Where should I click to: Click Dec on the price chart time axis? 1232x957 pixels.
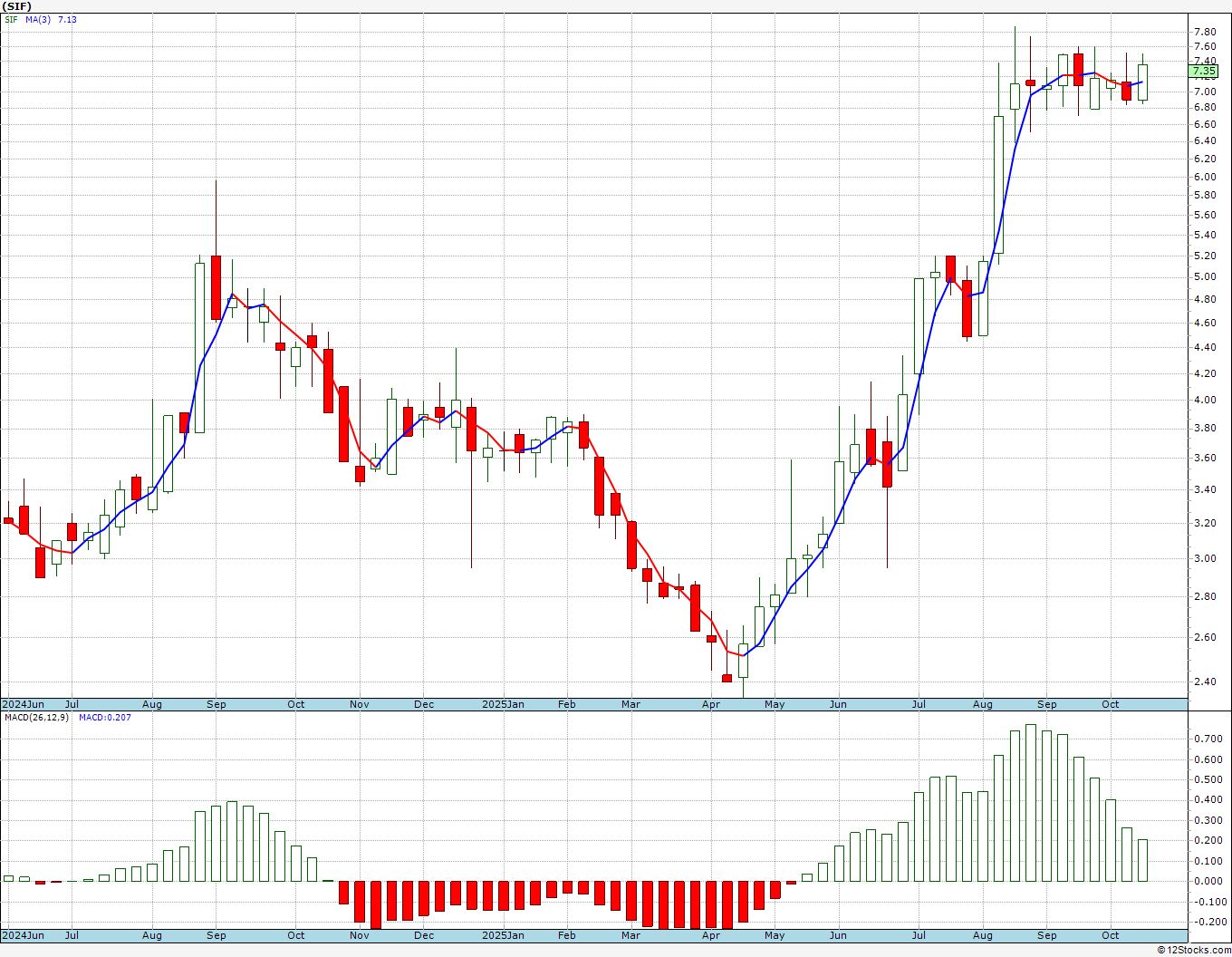pyautogui.click(x=424, y=704)
